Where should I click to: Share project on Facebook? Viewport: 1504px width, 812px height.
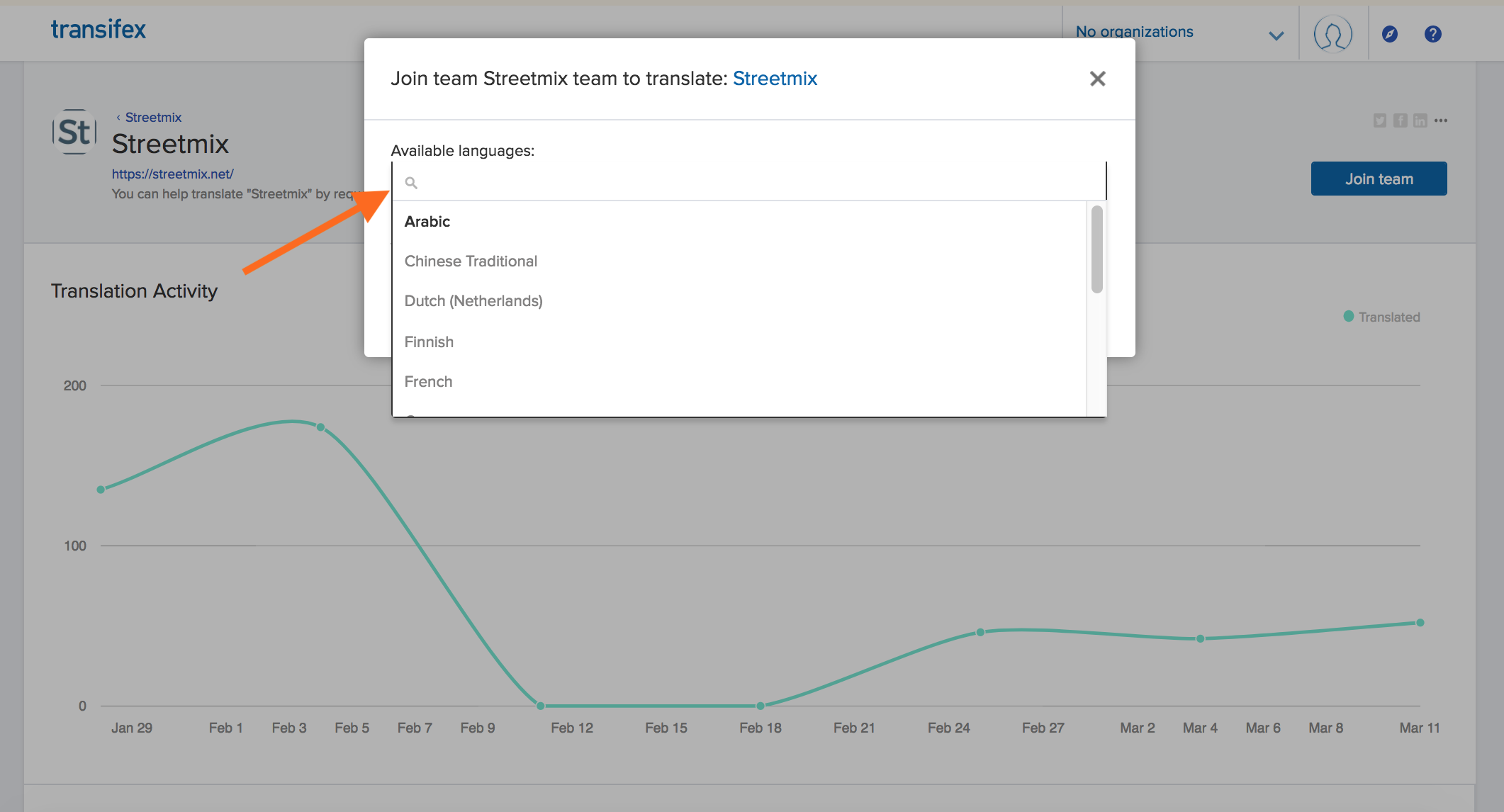(1400, 120)
